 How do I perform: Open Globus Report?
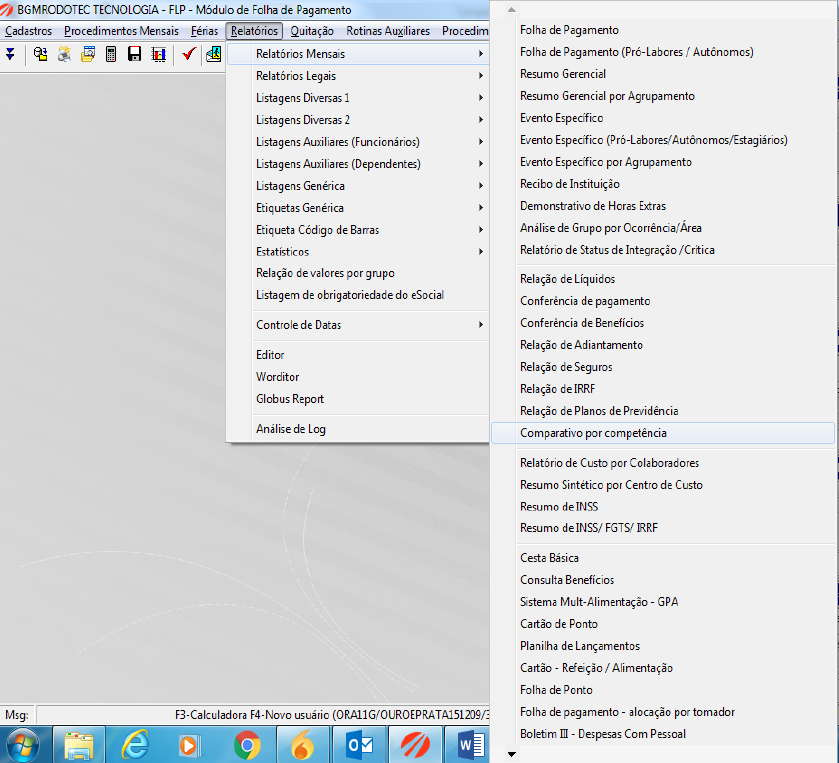point(290,399)
